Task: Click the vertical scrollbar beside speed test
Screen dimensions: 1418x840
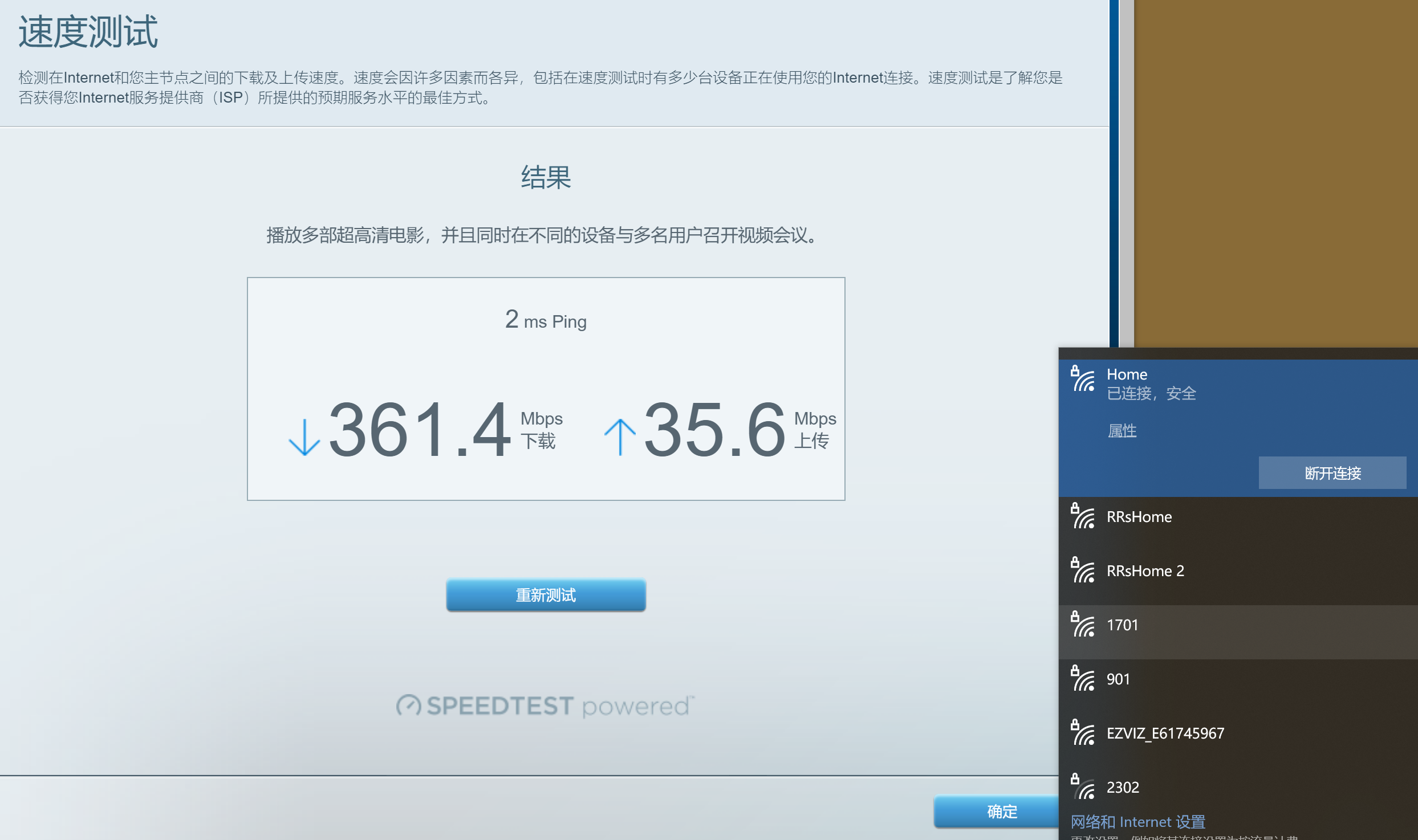Action: tap(1126, 171)
